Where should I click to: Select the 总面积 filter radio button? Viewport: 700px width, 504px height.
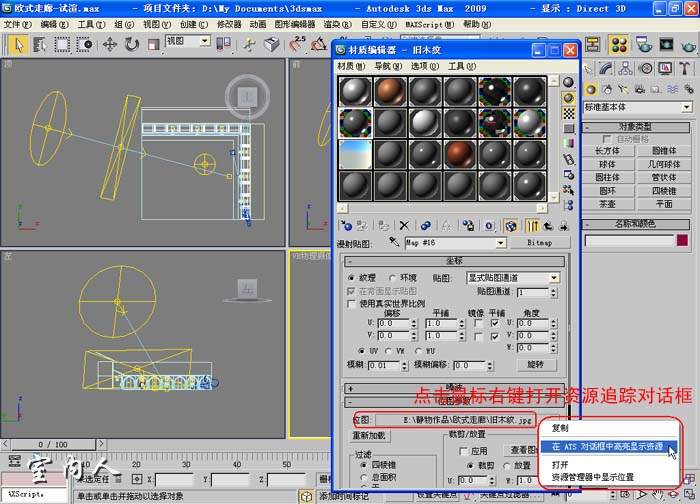click(363, 478)
